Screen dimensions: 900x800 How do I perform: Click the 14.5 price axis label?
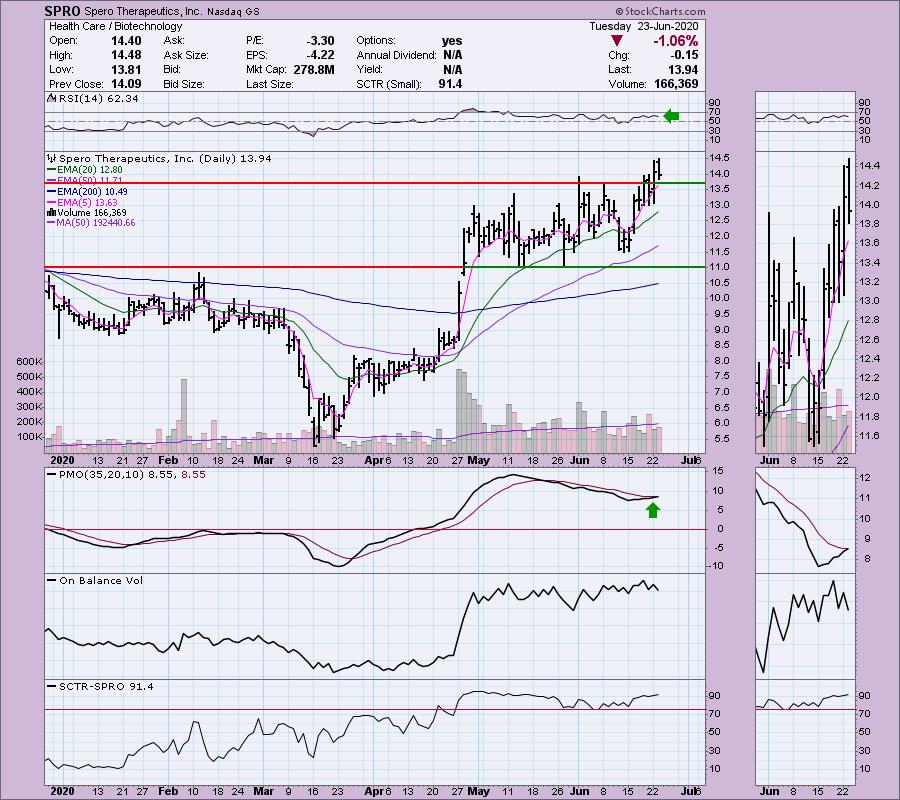719,158
